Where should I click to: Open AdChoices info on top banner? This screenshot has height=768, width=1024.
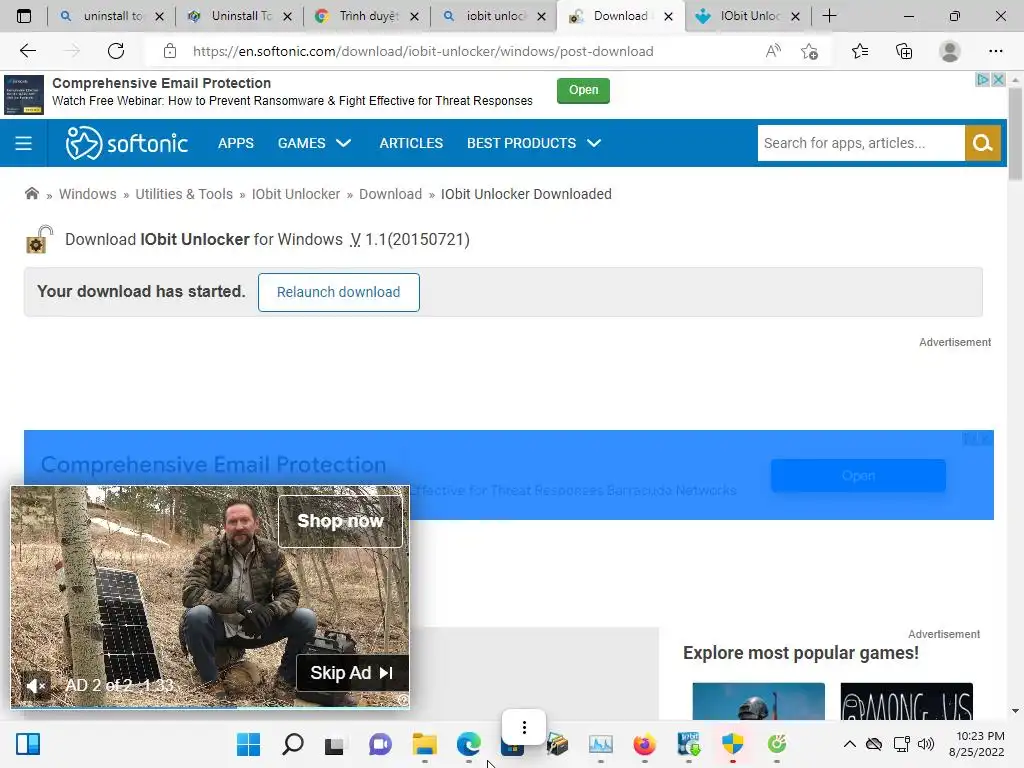(x=982, y=80)
